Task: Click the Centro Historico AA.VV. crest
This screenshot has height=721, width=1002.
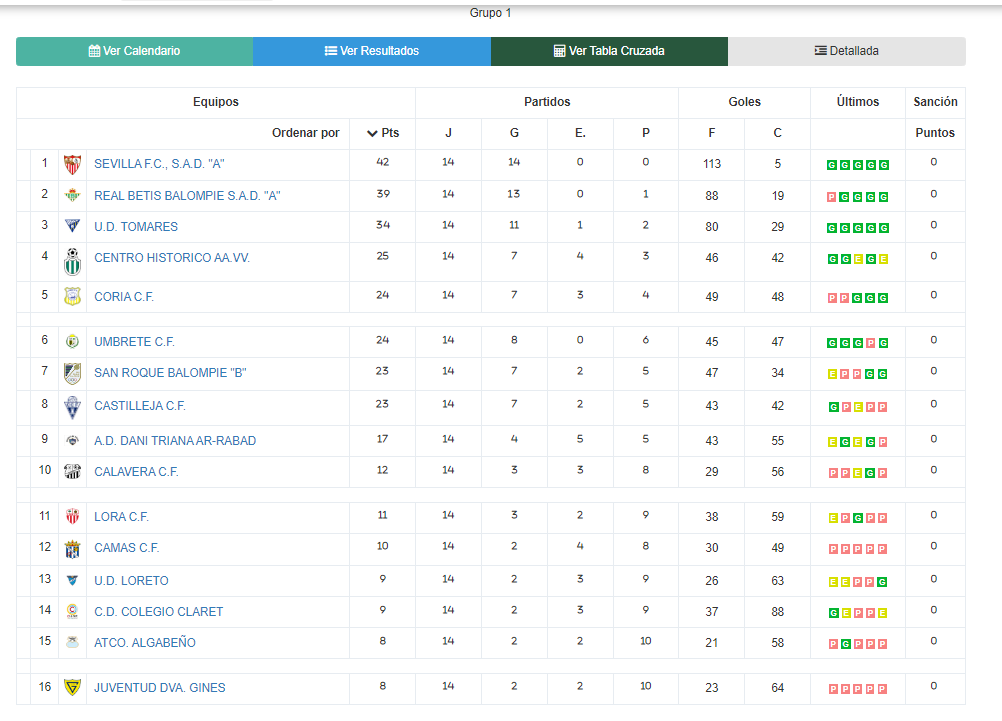Action: click(x=73, y=261)
